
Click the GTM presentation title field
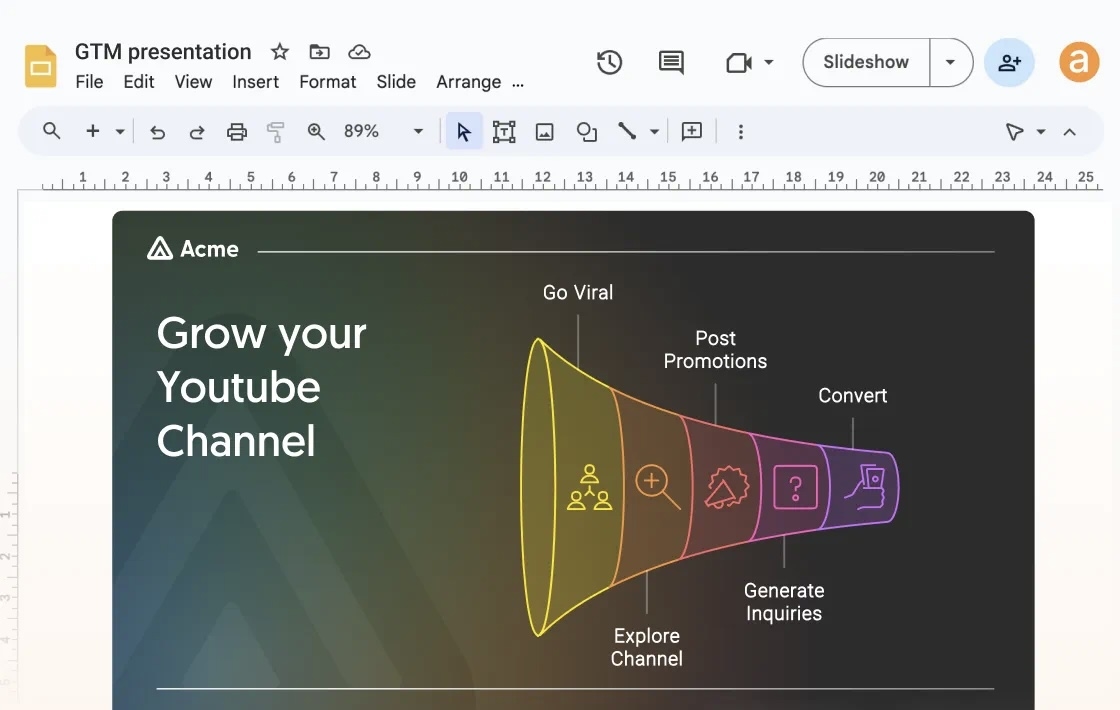(x=163, y=51)
